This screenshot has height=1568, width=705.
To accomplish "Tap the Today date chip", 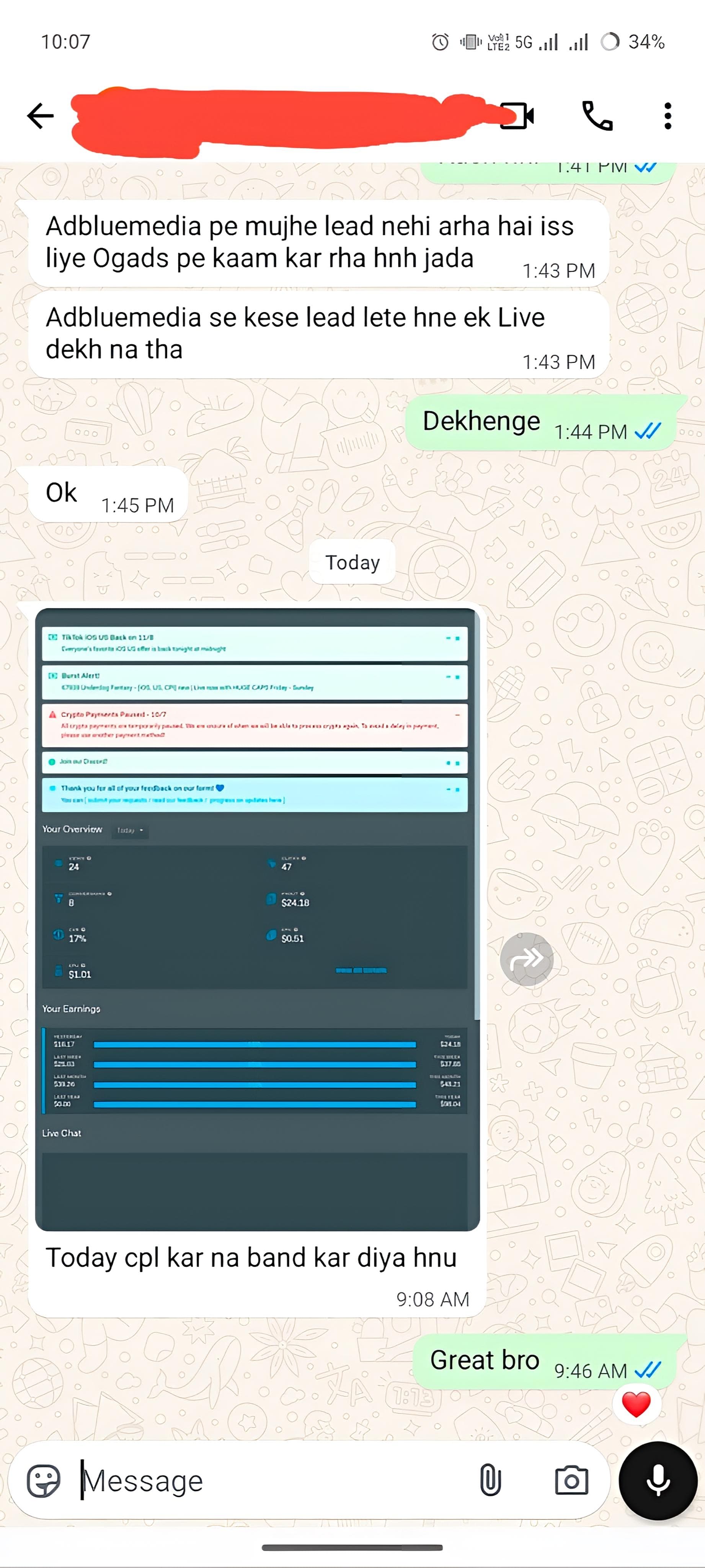I will [352, 562].
